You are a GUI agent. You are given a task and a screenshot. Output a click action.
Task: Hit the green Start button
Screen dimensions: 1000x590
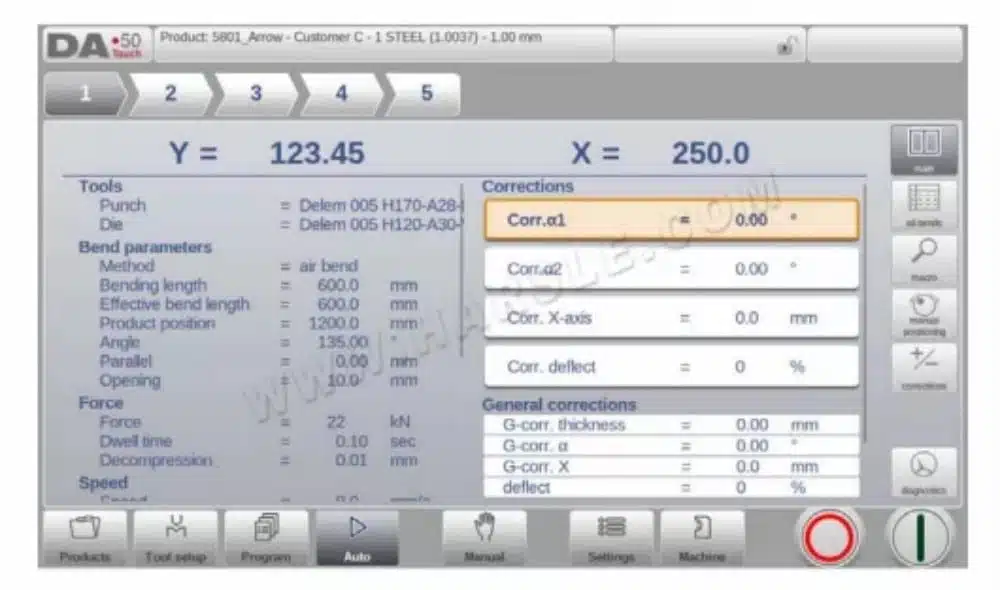tap(920, 537)
